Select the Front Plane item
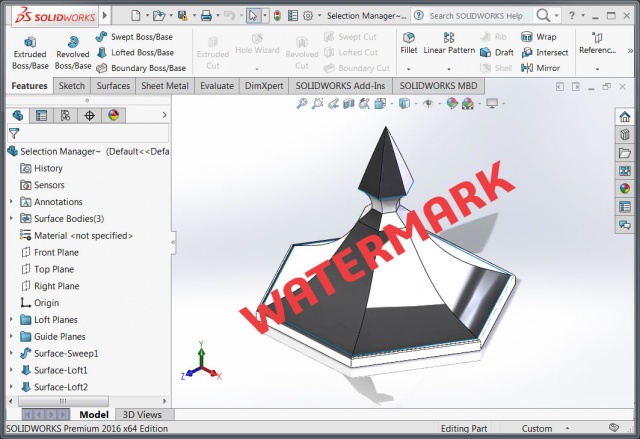Screen dimensions: 640x439 pyautogui.click(x=49, y=253)
